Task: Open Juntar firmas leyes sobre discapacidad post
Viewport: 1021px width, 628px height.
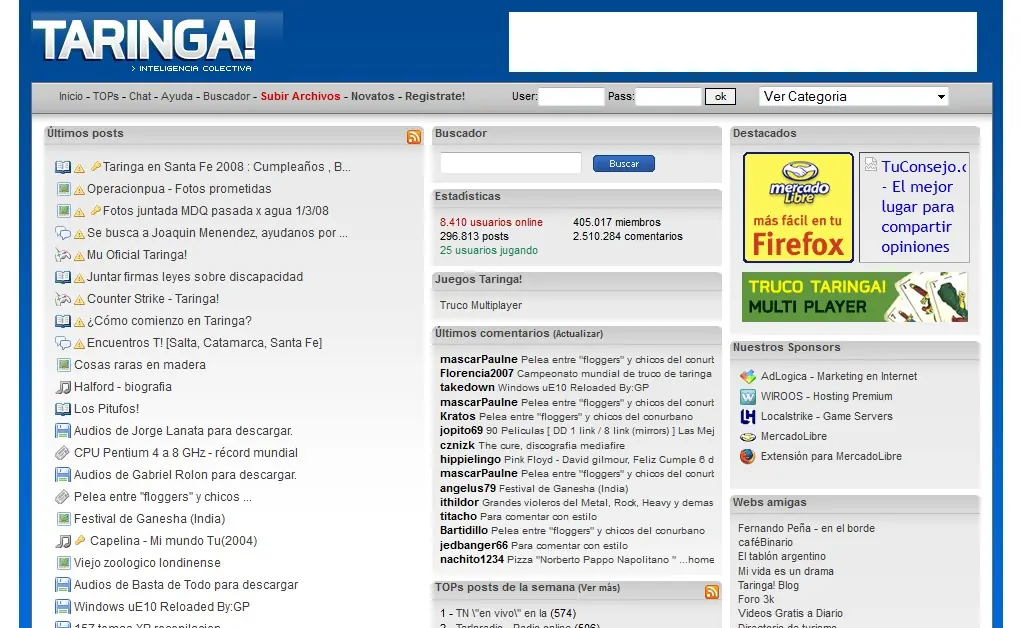Action: 195,277
